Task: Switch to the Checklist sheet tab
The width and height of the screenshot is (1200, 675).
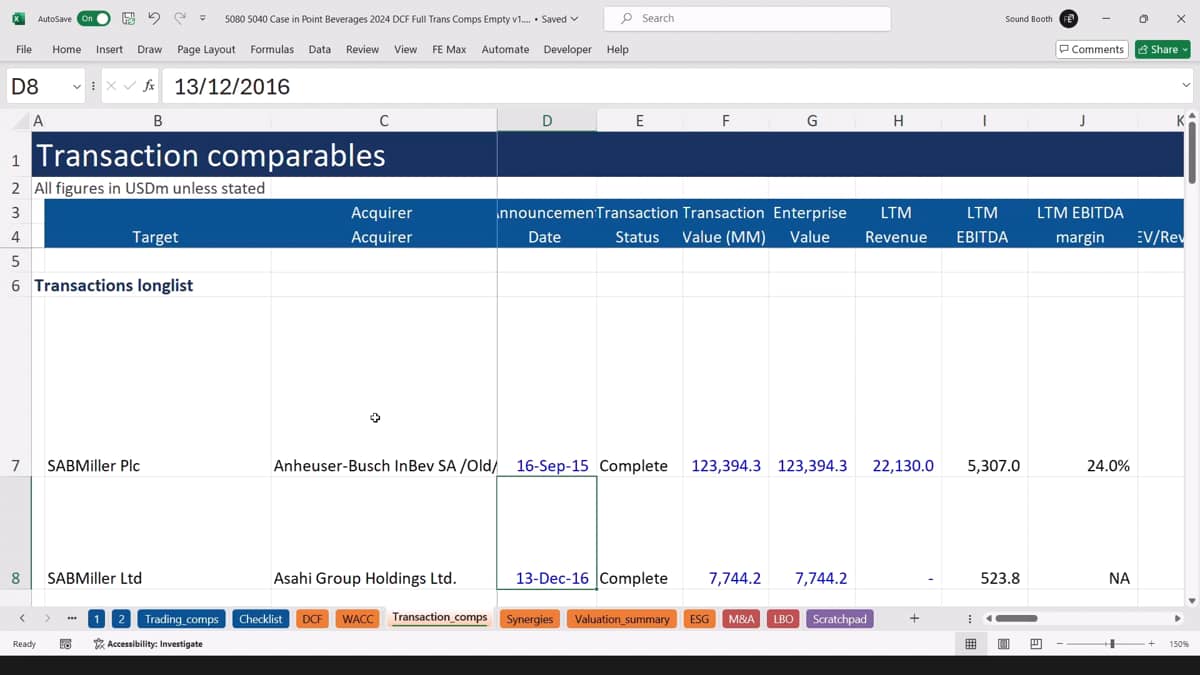Action: tap(261, 619)
